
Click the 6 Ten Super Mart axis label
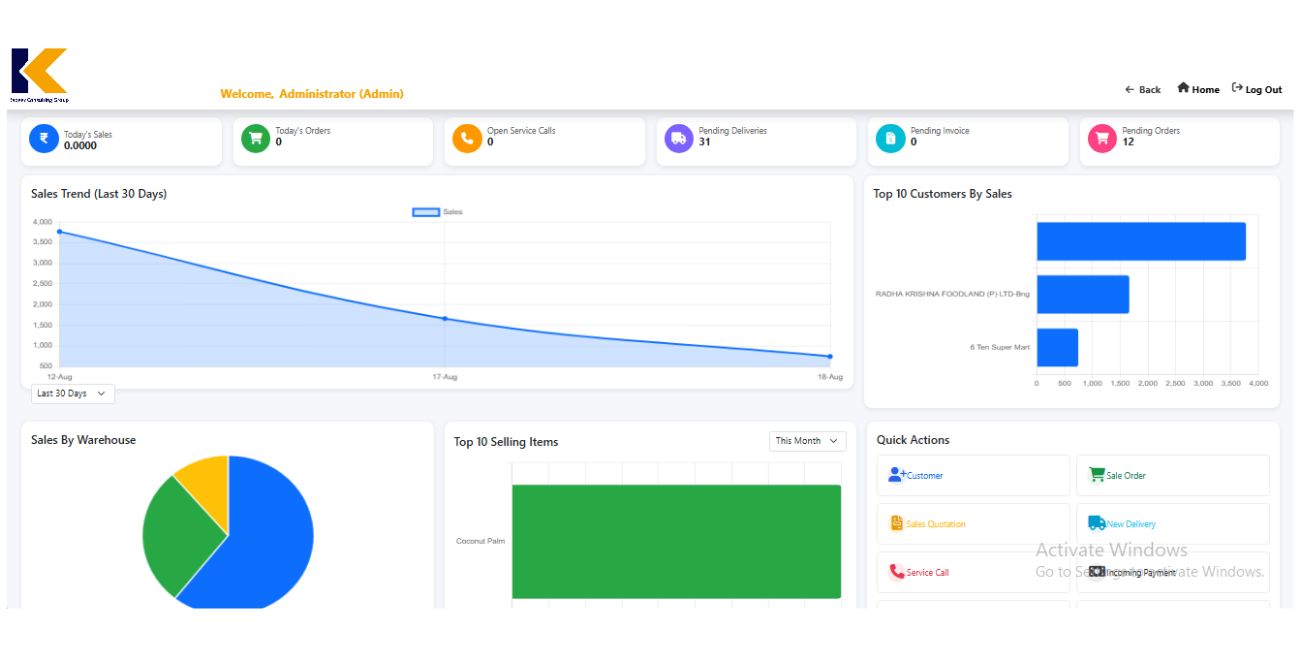point(1000,347)
